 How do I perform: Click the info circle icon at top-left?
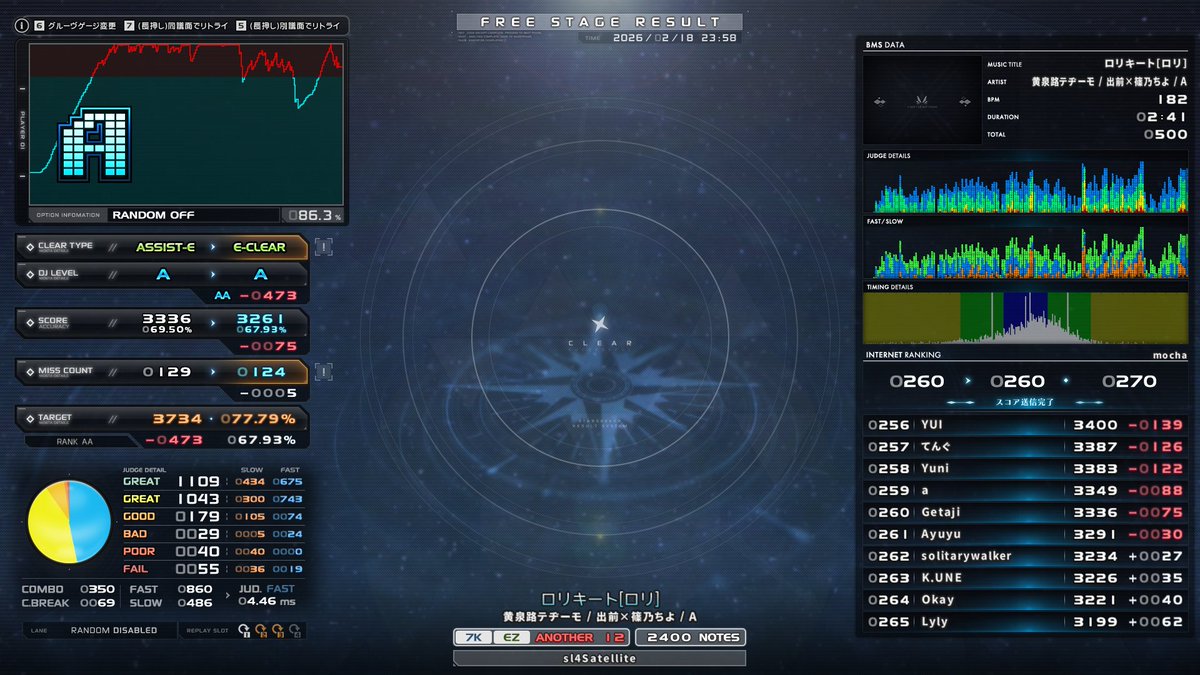tap(21, 25)
